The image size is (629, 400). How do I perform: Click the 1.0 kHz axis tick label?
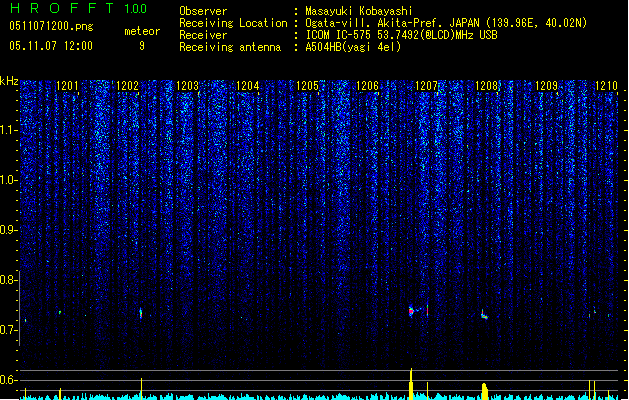(x=7, y=180)
